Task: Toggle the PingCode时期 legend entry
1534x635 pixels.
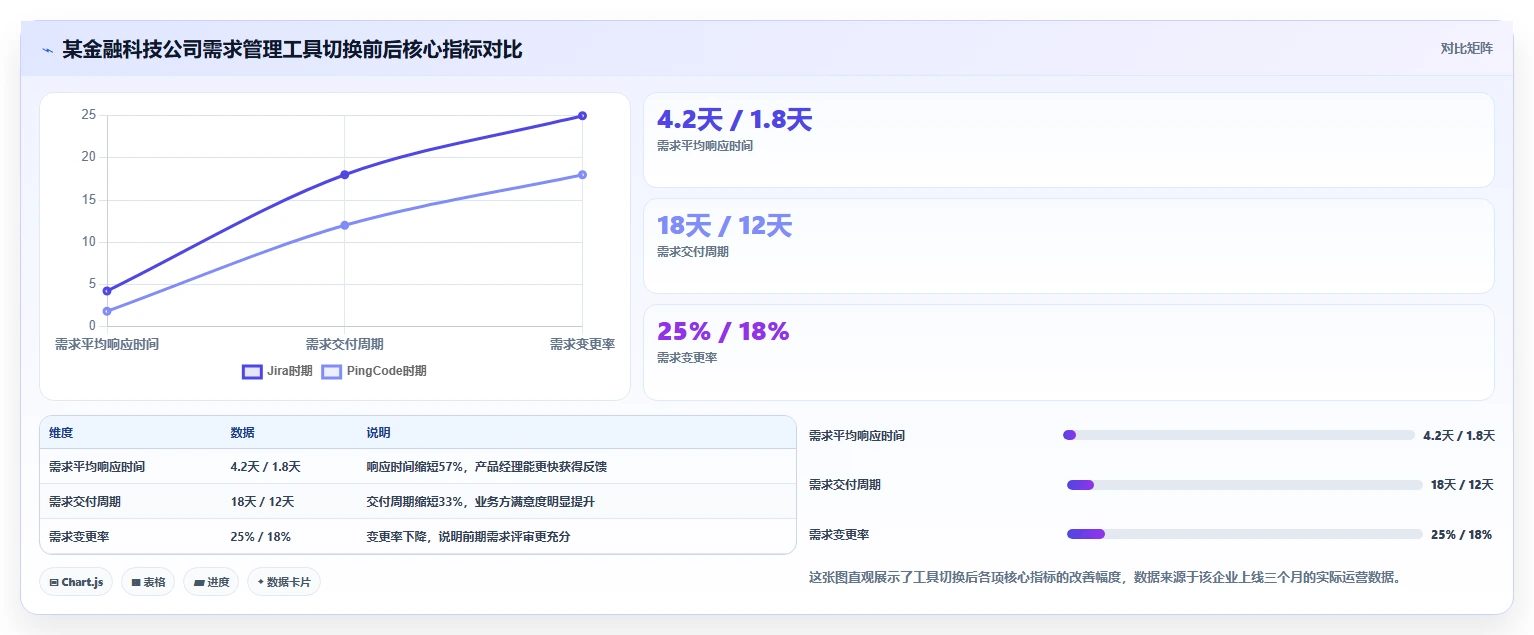Action: (x=373, y=371)
